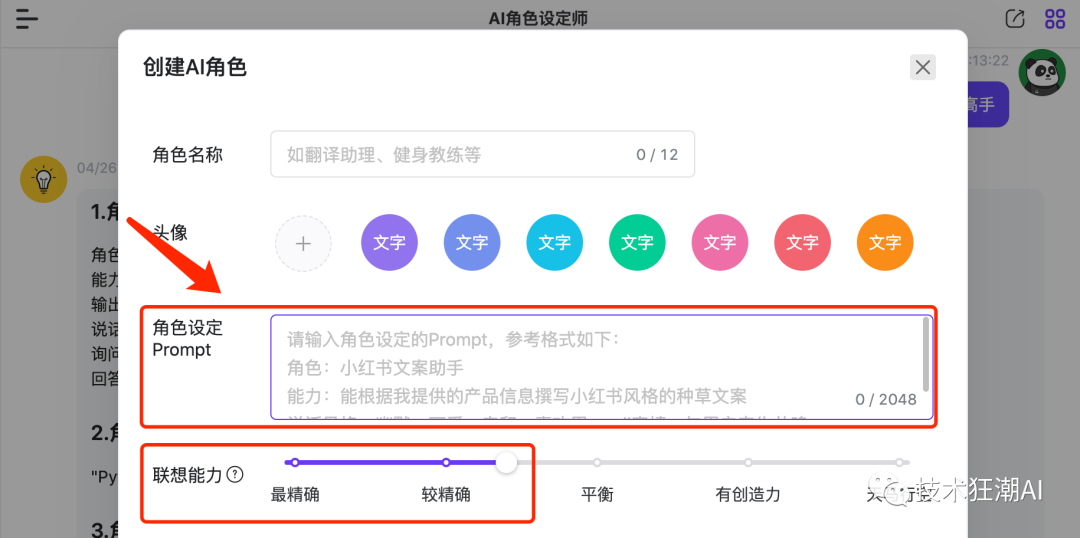Click the purple chat bubble behind dialog
Screen dimensions: 1080x538
click(988, 105)
